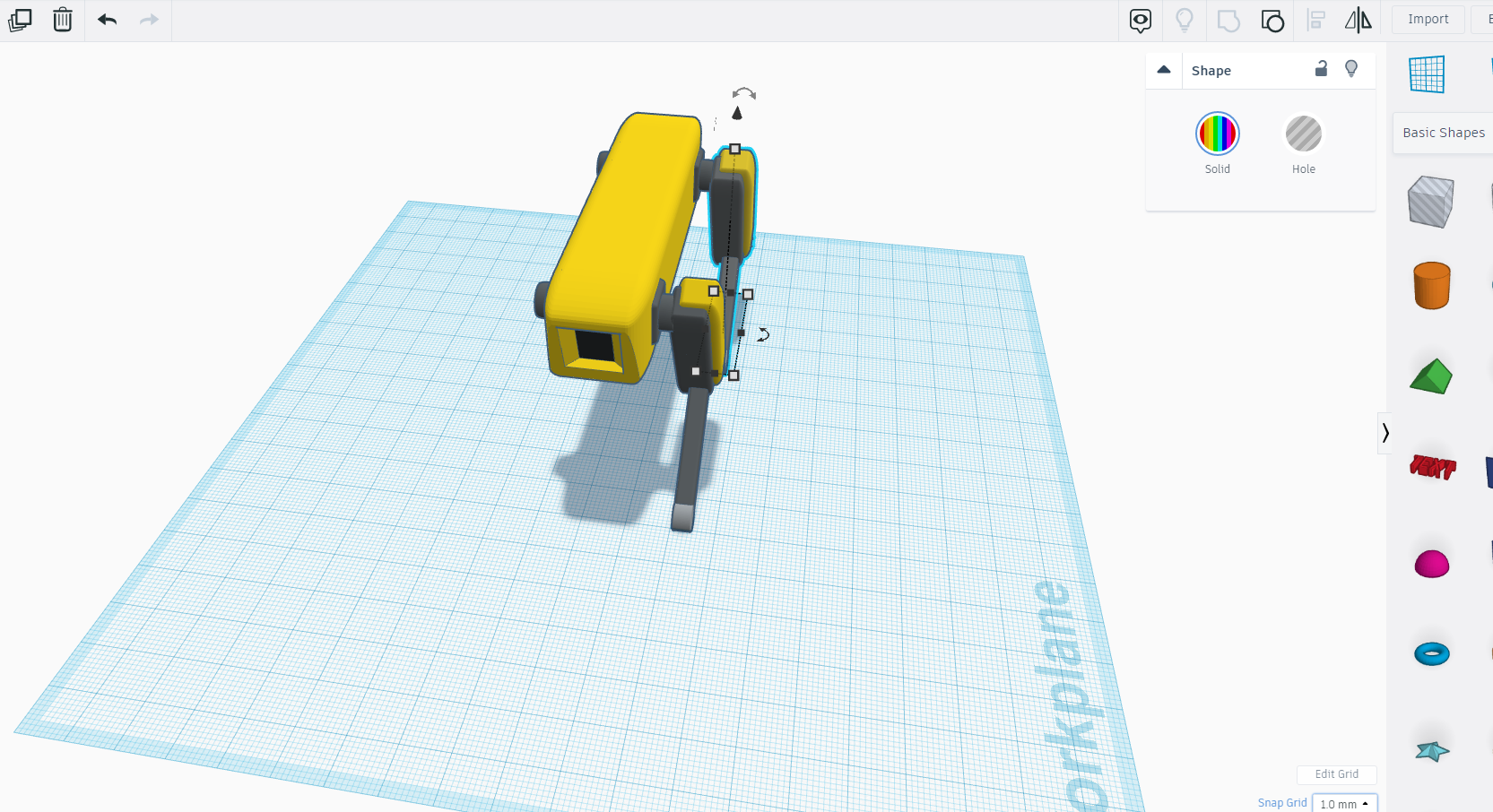Open the Basic Shapes category dropdown
The width and height of the screenshot is (1493, 812).
[1443, 133]
